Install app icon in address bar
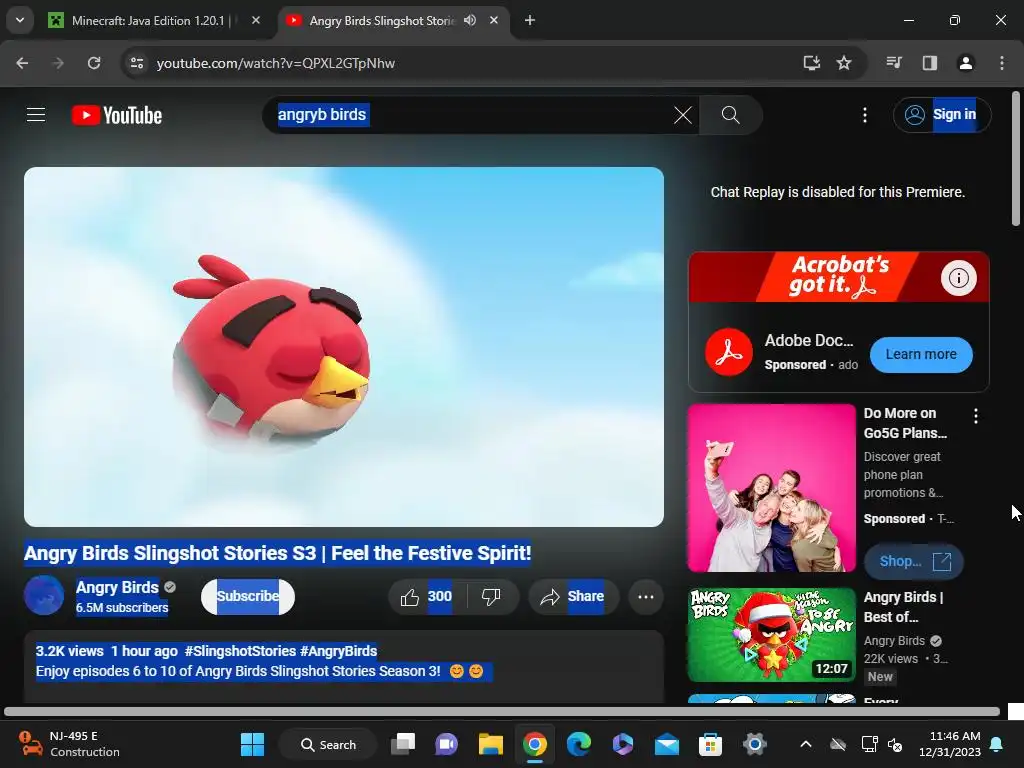 pyautogui.click(x=811, y=63)
